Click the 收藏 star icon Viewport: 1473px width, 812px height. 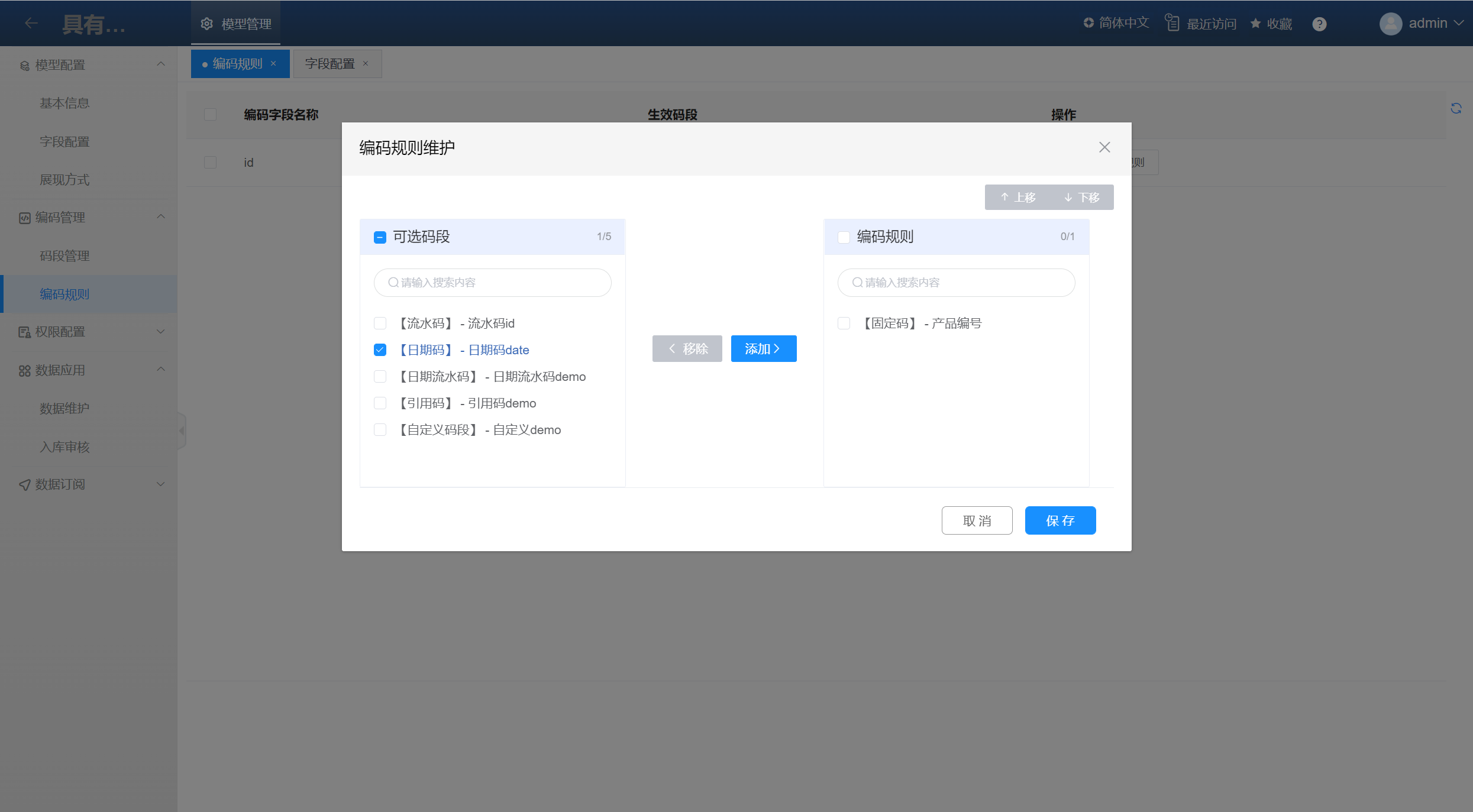point(1255,24)
